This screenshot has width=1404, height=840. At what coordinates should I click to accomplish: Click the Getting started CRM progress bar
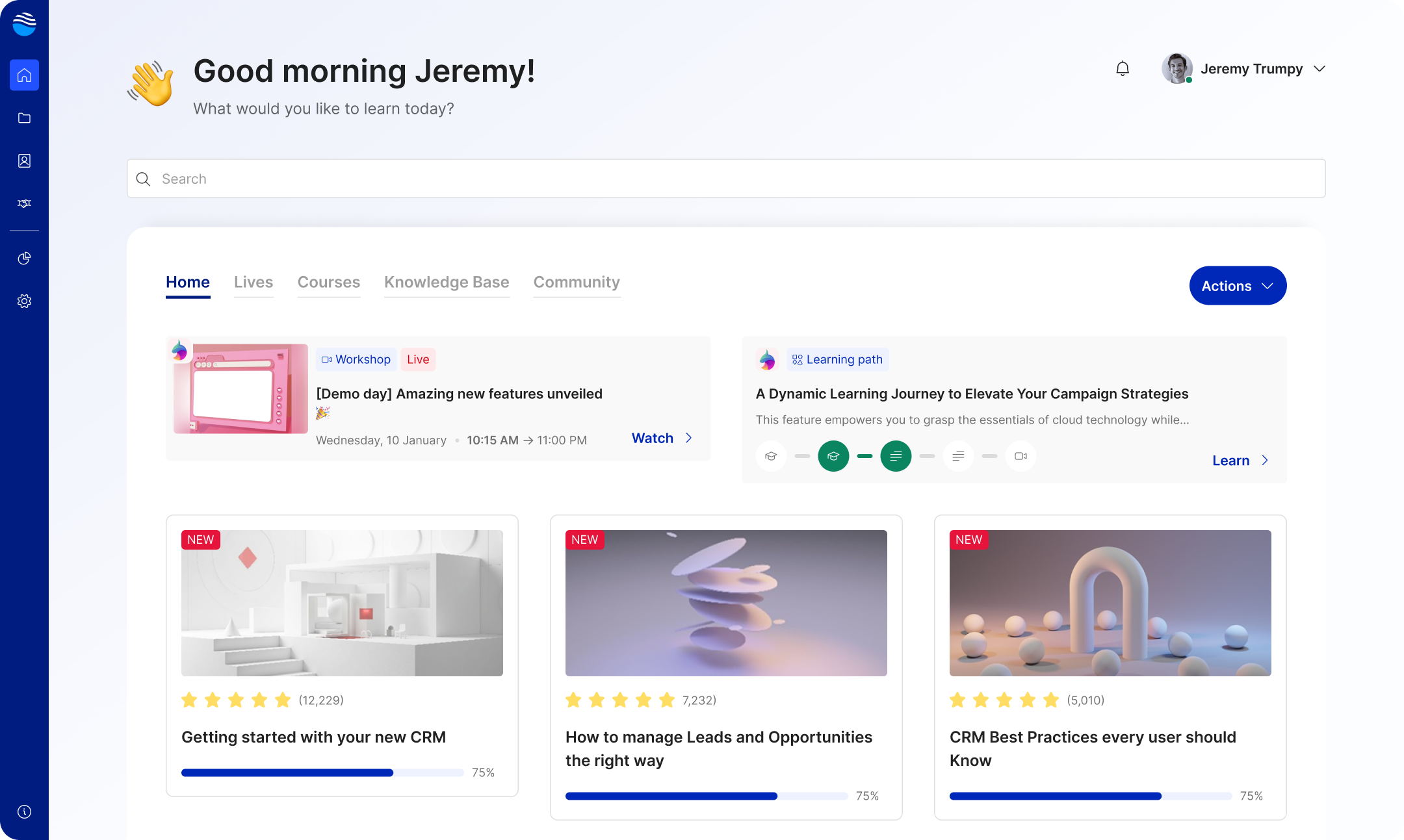point(322,773)
